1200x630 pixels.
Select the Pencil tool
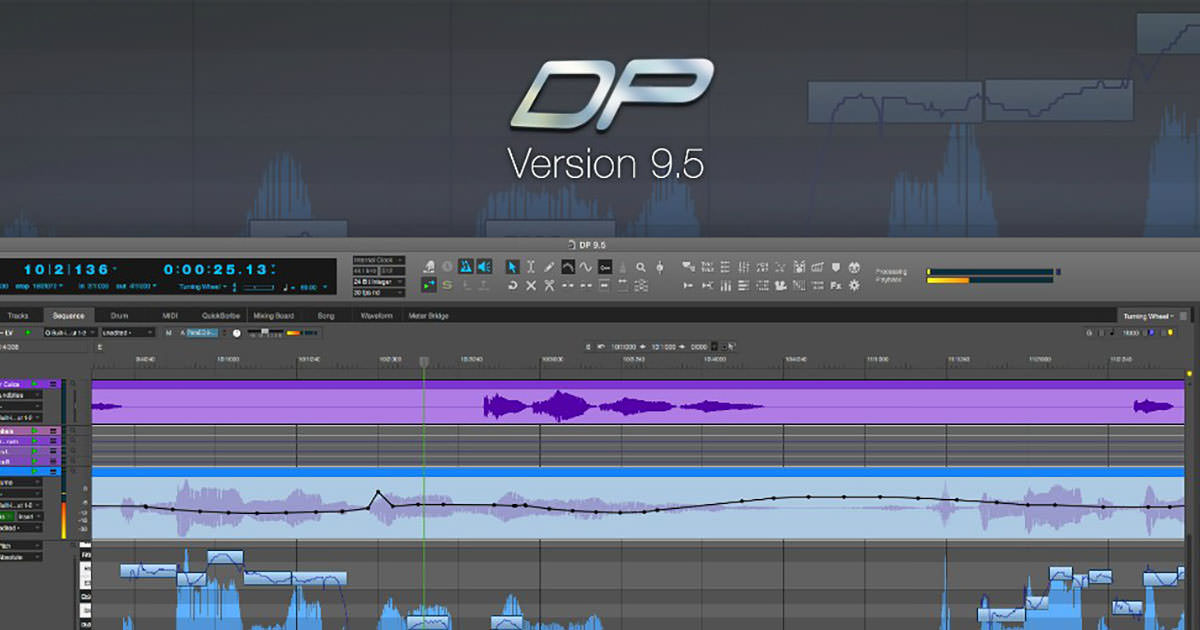click(549, 267)
